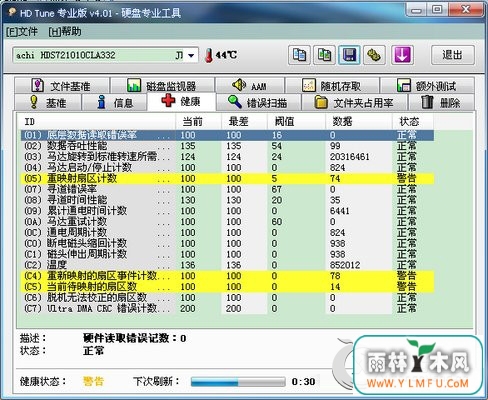488x400 pixels.
Task: Select row (0A) 马达重试计数
Action: (227, 222)
